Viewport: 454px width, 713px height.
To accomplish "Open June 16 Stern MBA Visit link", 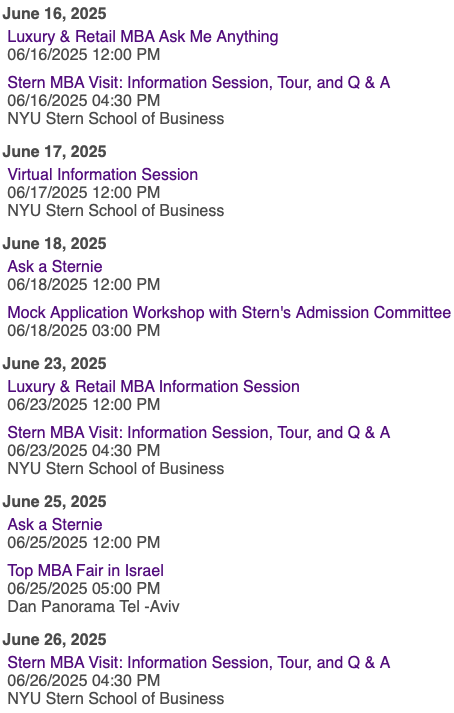I will tap(199, 82).
